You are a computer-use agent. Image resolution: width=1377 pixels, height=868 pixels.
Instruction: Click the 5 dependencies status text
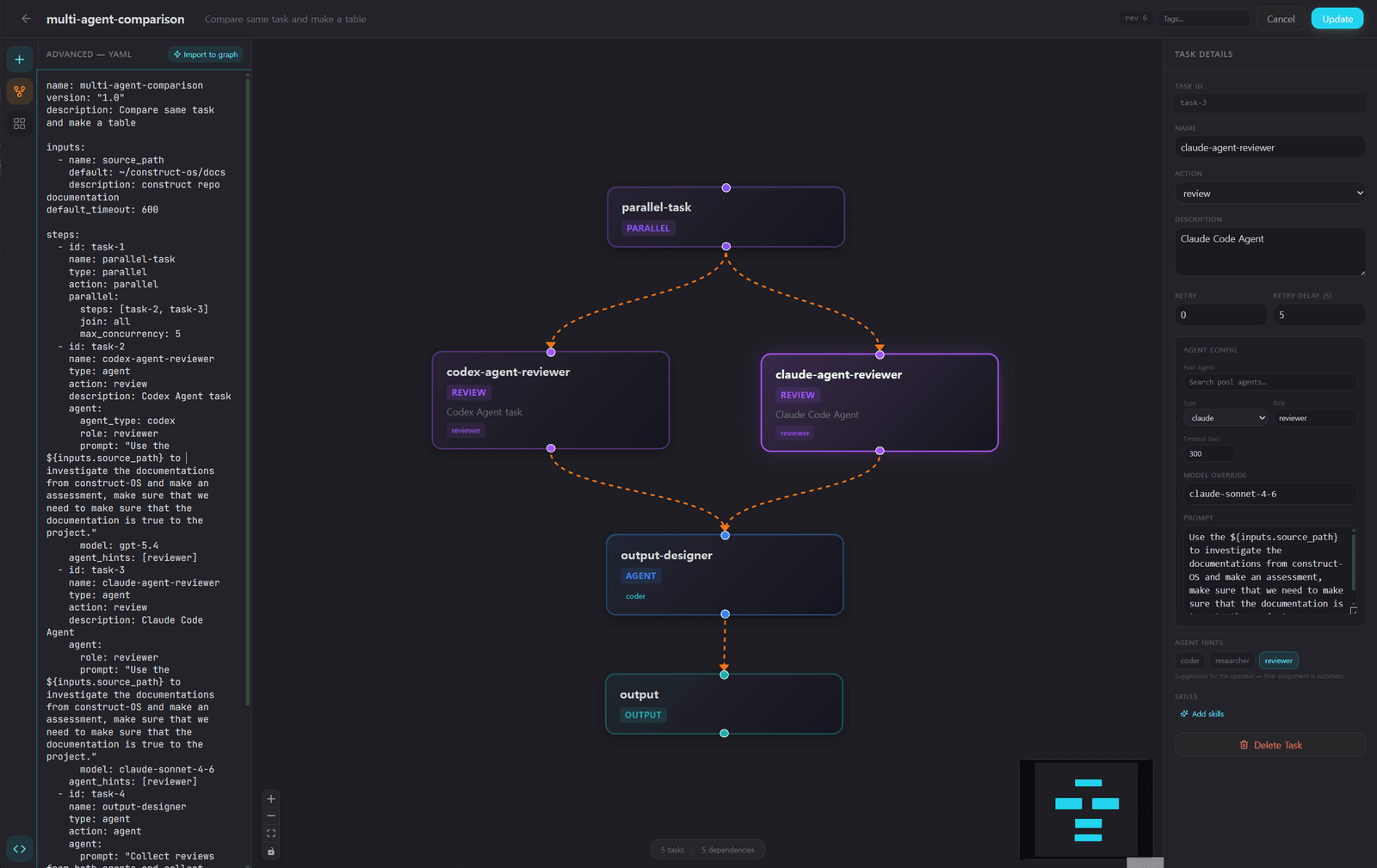click(x=727, y=850)
